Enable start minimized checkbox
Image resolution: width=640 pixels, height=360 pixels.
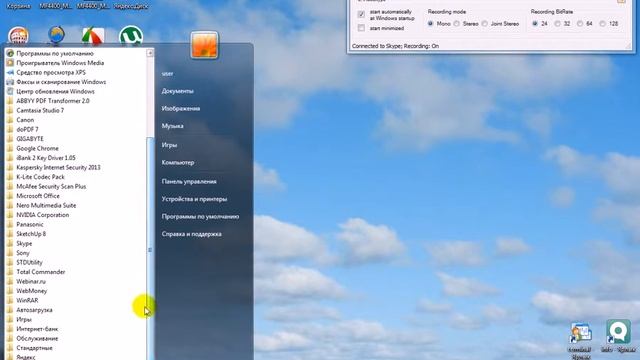[x=361, y=28]
